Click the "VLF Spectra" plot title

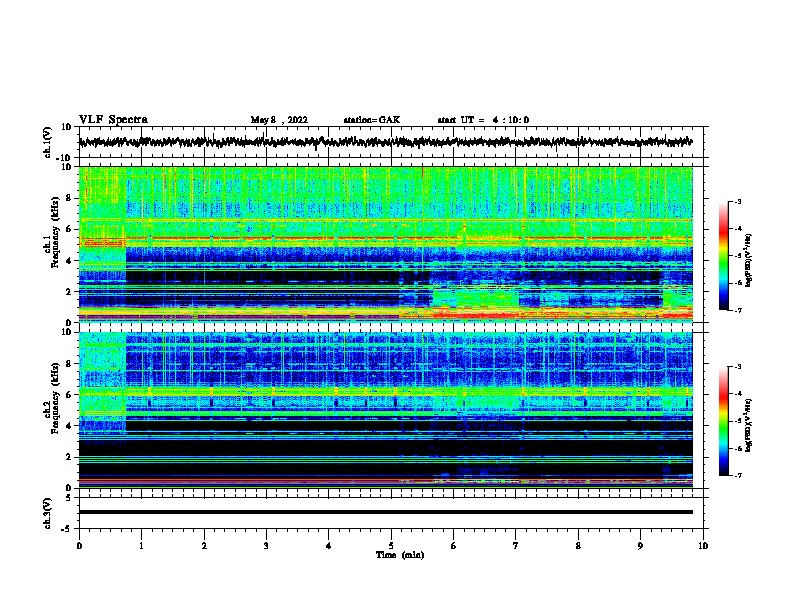pyautogui.click(x=113, y=119)
